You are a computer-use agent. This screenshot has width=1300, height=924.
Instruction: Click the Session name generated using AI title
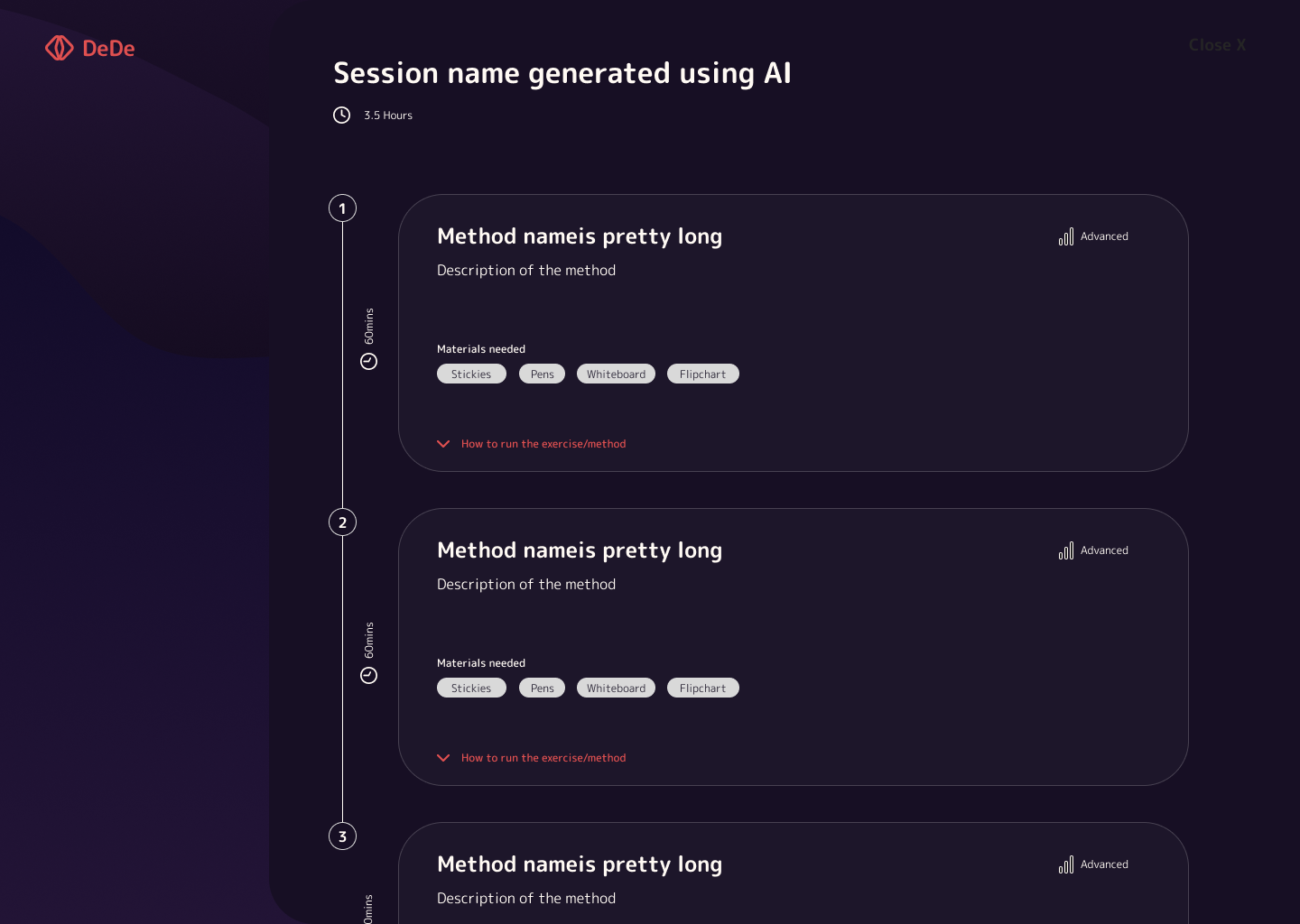click(562, 73)
